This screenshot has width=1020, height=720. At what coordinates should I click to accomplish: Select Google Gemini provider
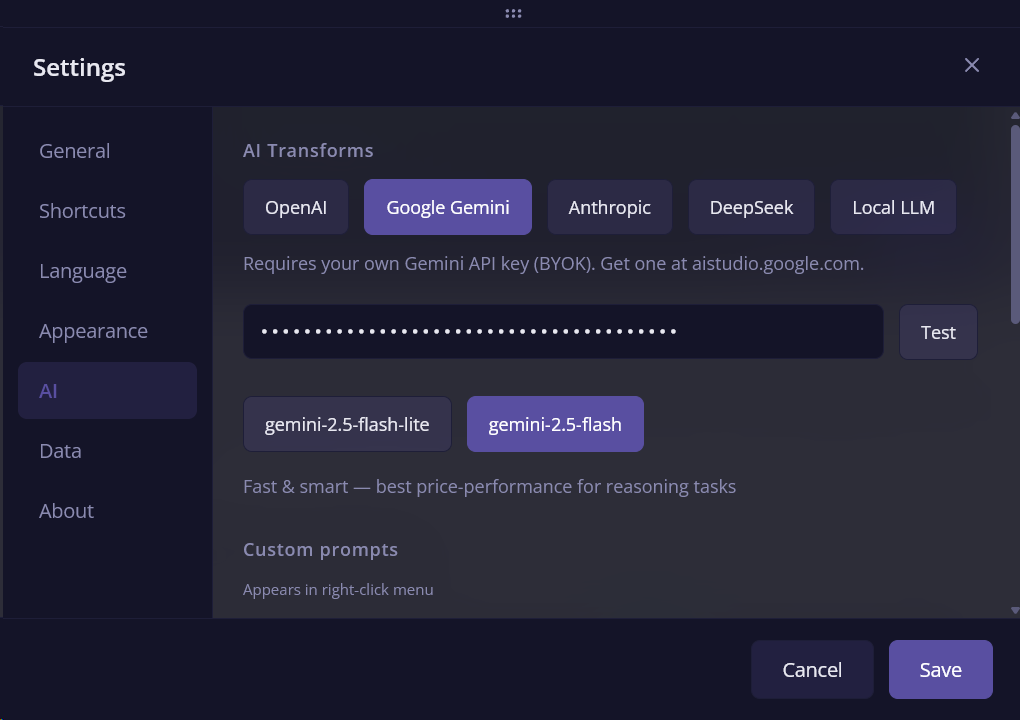point(448,208)
